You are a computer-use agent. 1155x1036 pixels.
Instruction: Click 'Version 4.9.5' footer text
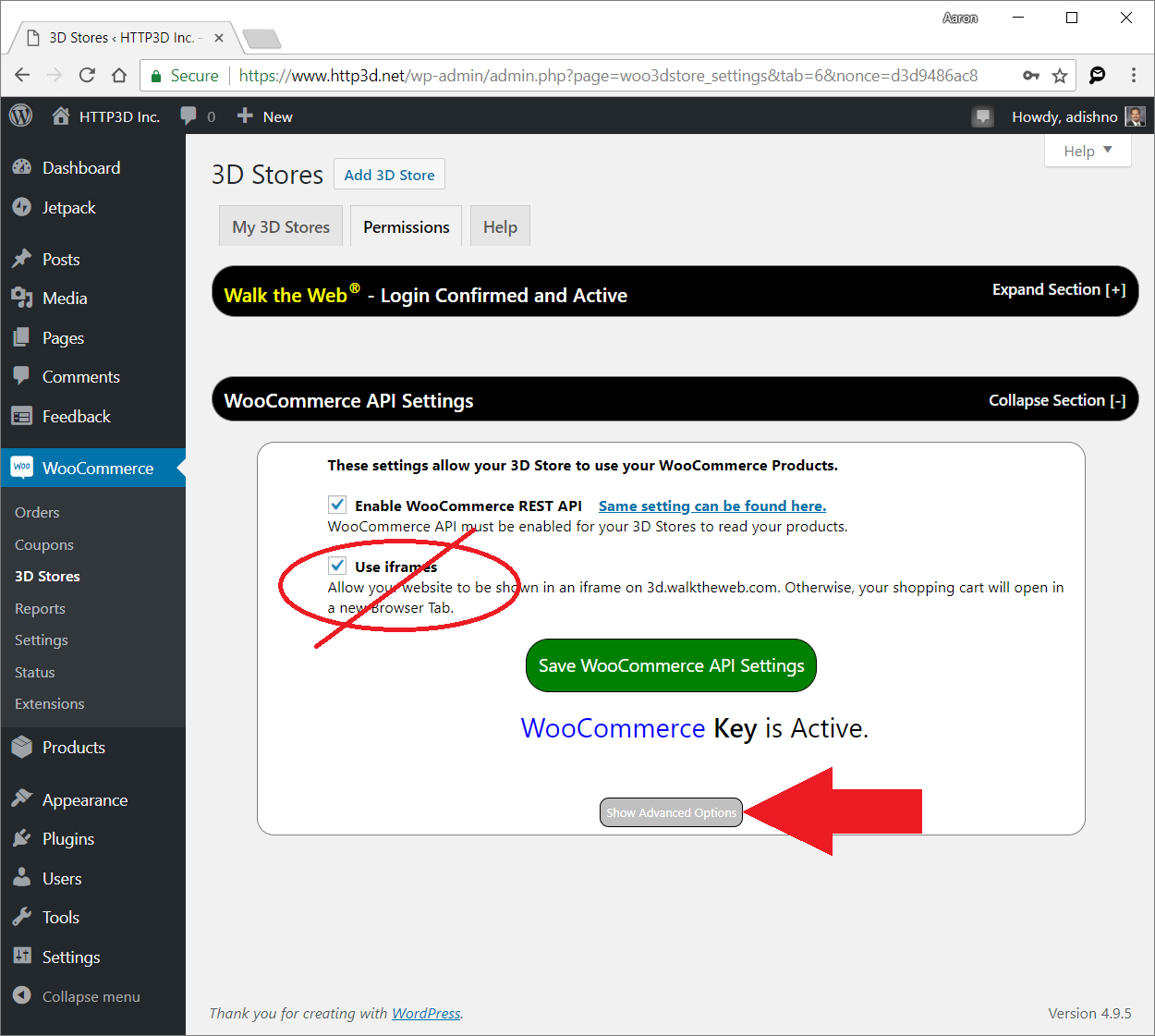[1089, 1013]
